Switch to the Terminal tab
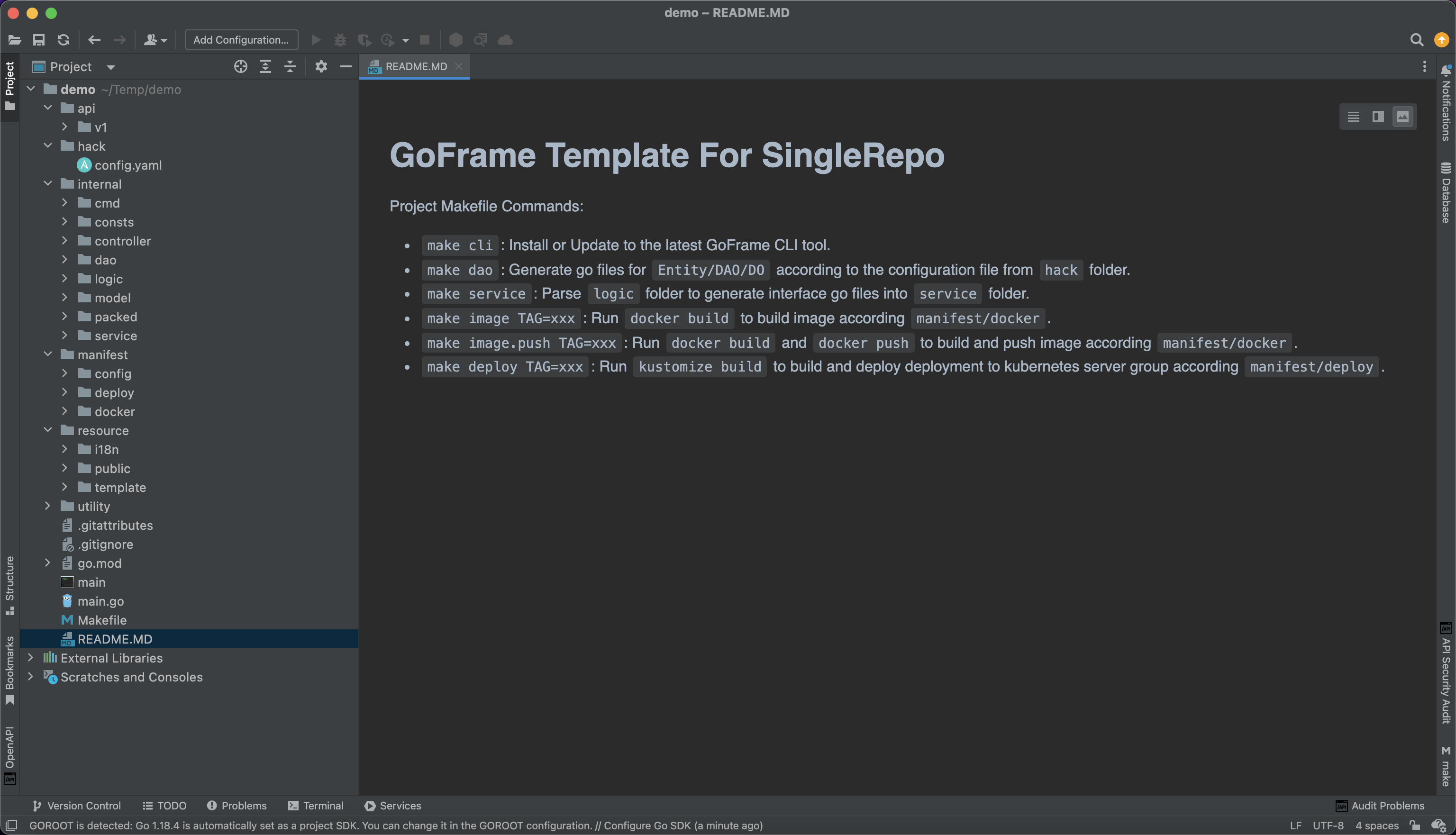This screenshot has width=1456, height=835. tap(315, 805)
